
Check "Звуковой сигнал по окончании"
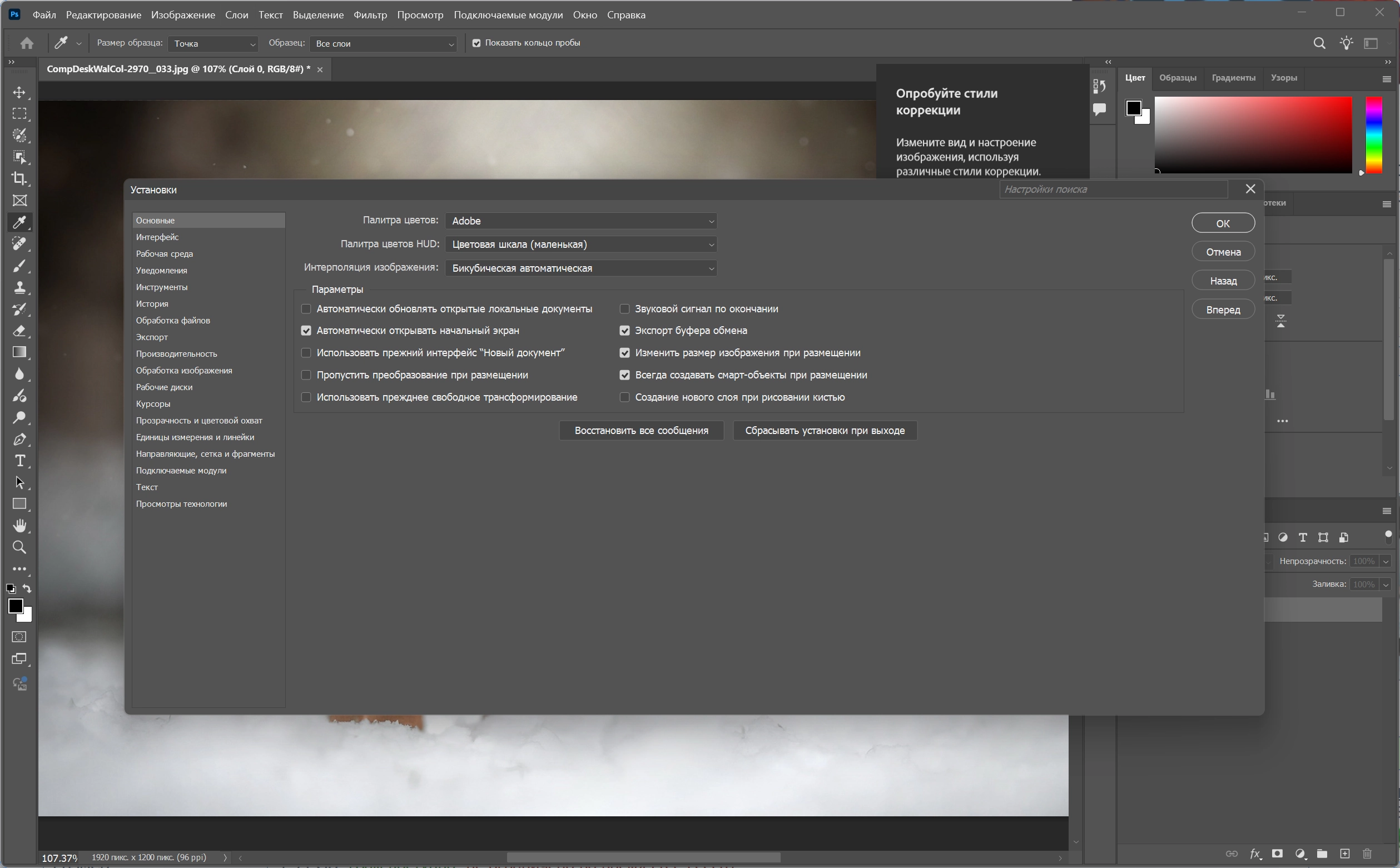coord(625,309)
